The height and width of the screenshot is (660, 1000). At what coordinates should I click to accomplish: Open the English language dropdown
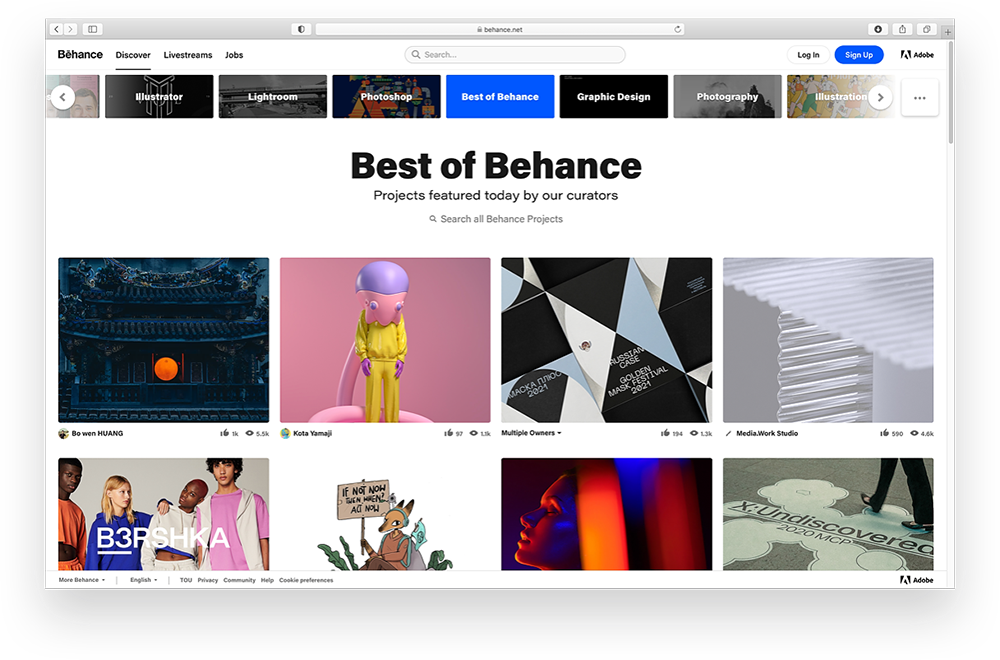pyautogui.click(x=143, y=580)
